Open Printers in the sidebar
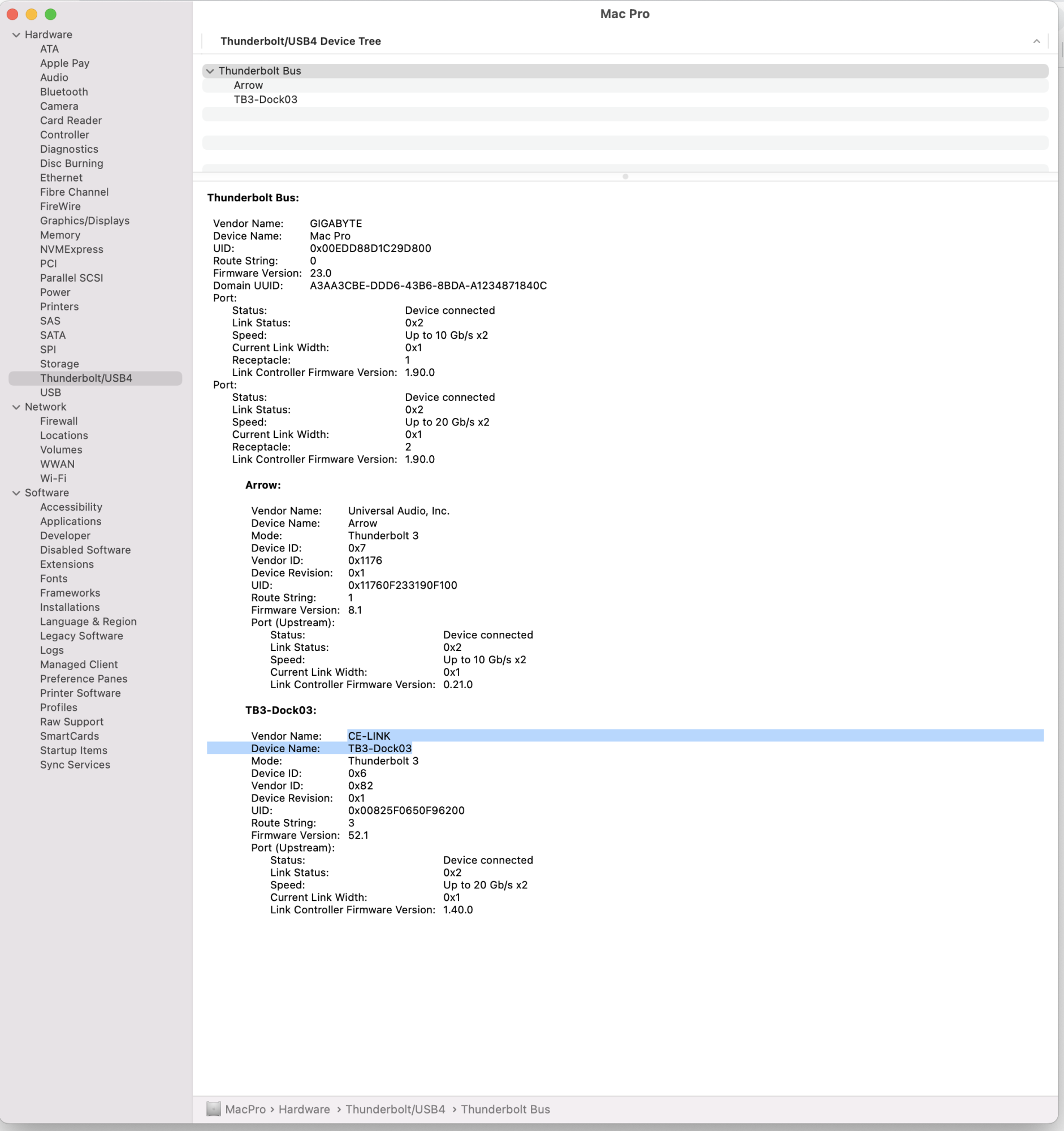The height and width of the screenshot is (1131, 1064). pyautogui.click(x=59, y=307)
